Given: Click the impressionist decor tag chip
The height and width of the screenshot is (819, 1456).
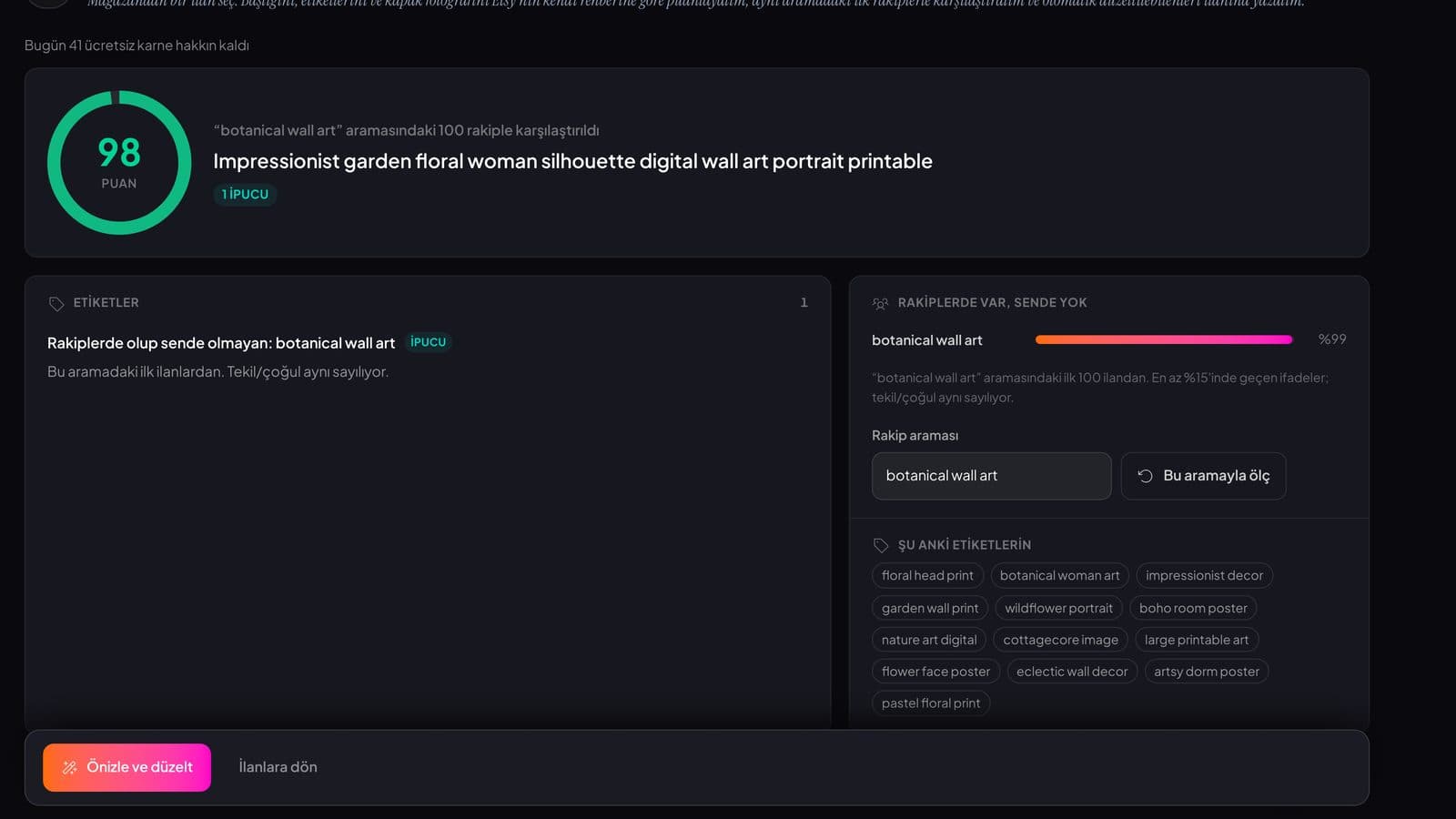Looking at the screenshot, I should (1204, 575).
